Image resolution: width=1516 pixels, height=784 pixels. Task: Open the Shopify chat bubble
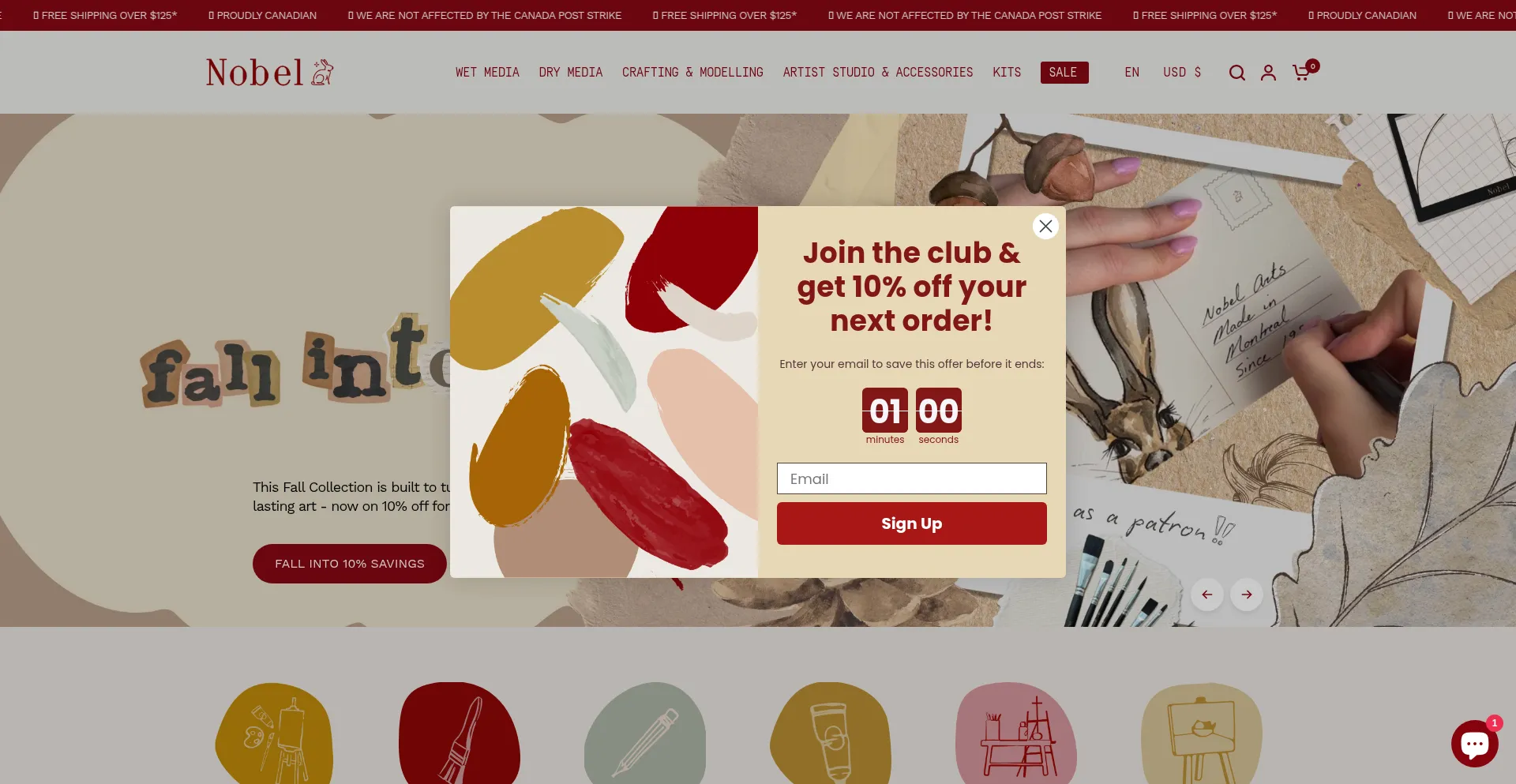(x=1474, y=743)
